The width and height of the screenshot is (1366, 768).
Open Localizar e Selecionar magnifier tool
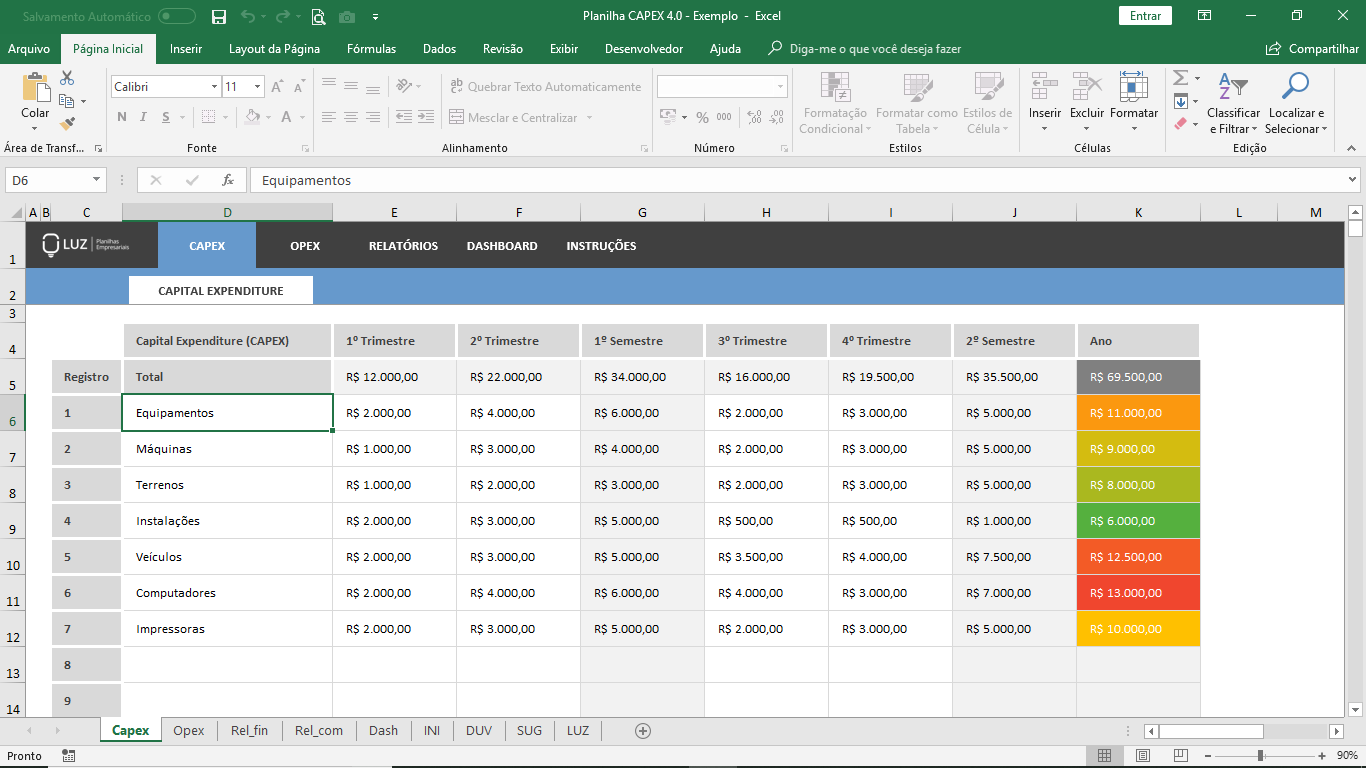[1295, 88]
